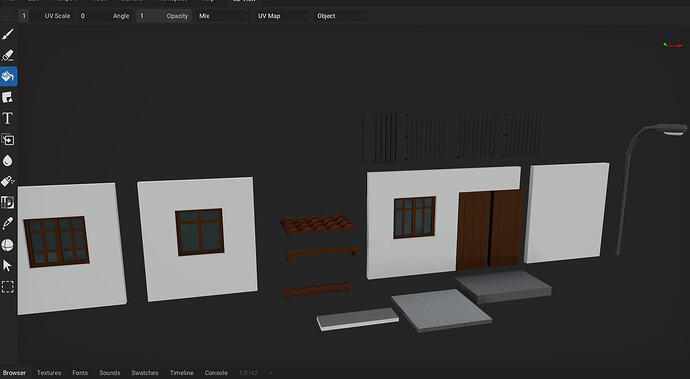Switch to the Swatches tab
The width and height of the screenshot is (690, 379).
coord(145,373)
